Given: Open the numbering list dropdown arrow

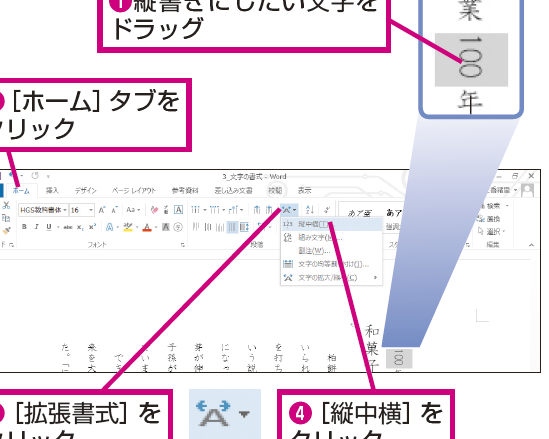Looking at the screenshot, I should coord(223,210).
